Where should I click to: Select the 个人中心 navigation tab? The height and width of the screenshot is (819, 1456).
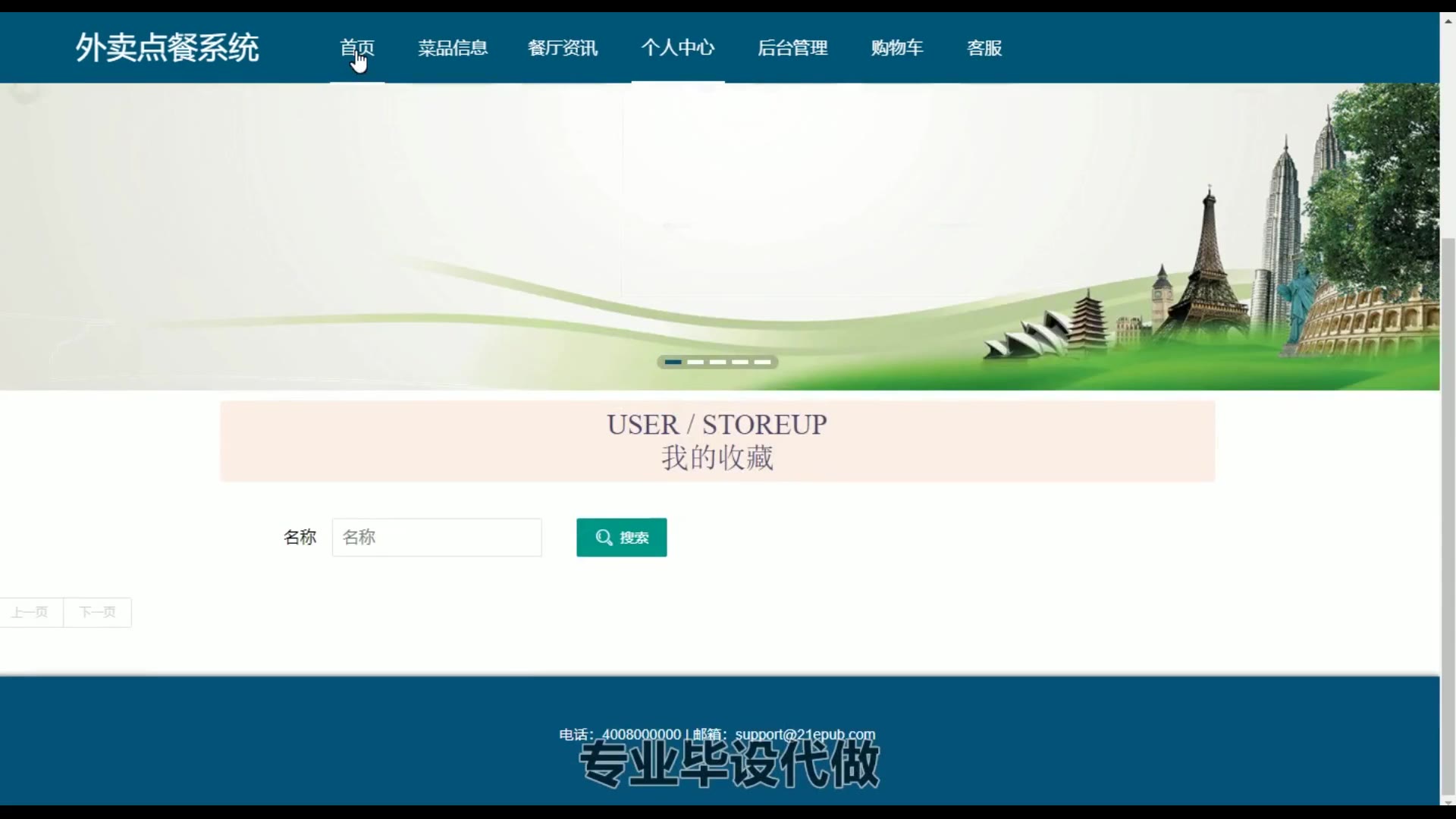coord(677,48)
